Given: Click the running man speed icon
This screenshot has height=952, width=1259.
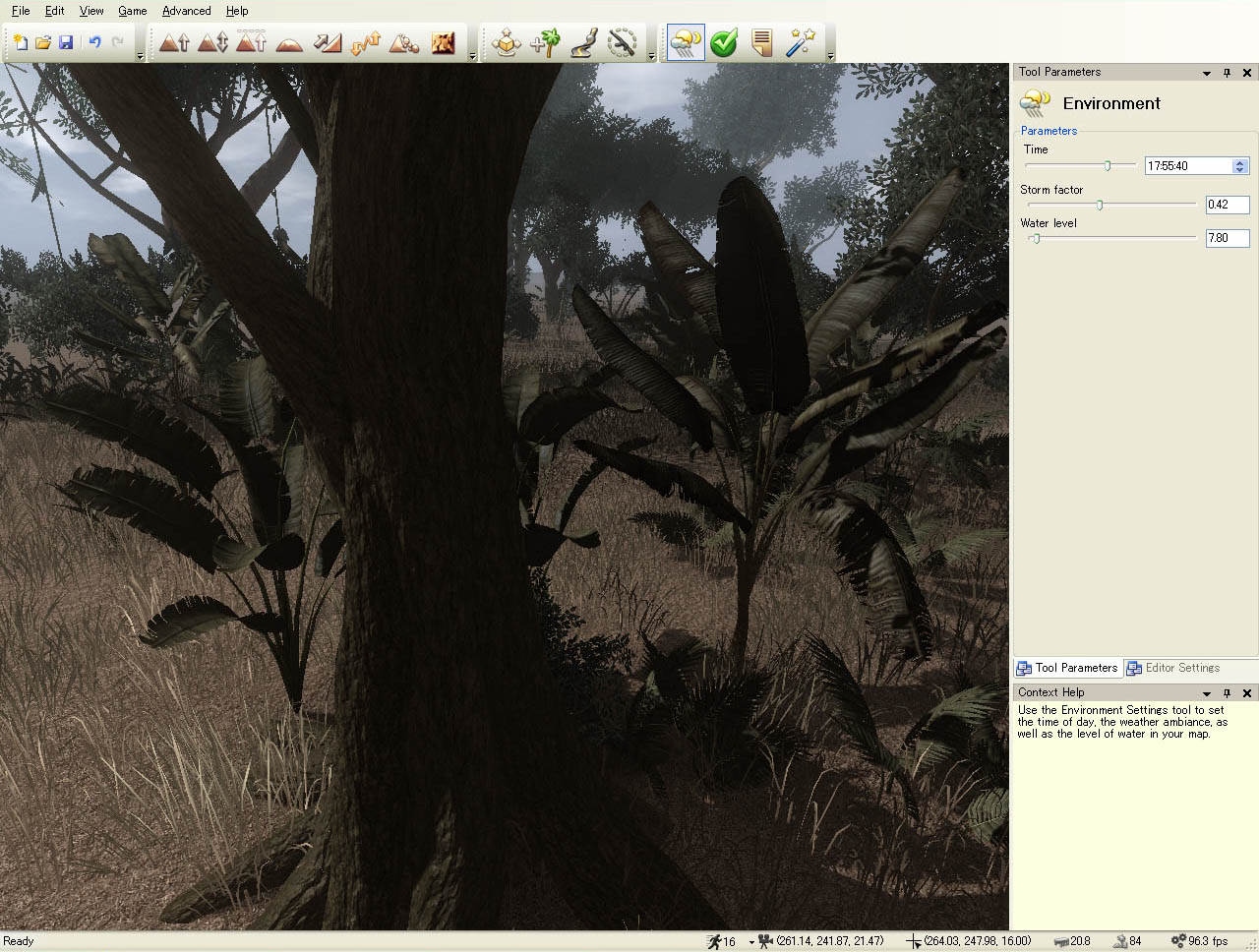Looking at the screenshot, I should [714, 941].
